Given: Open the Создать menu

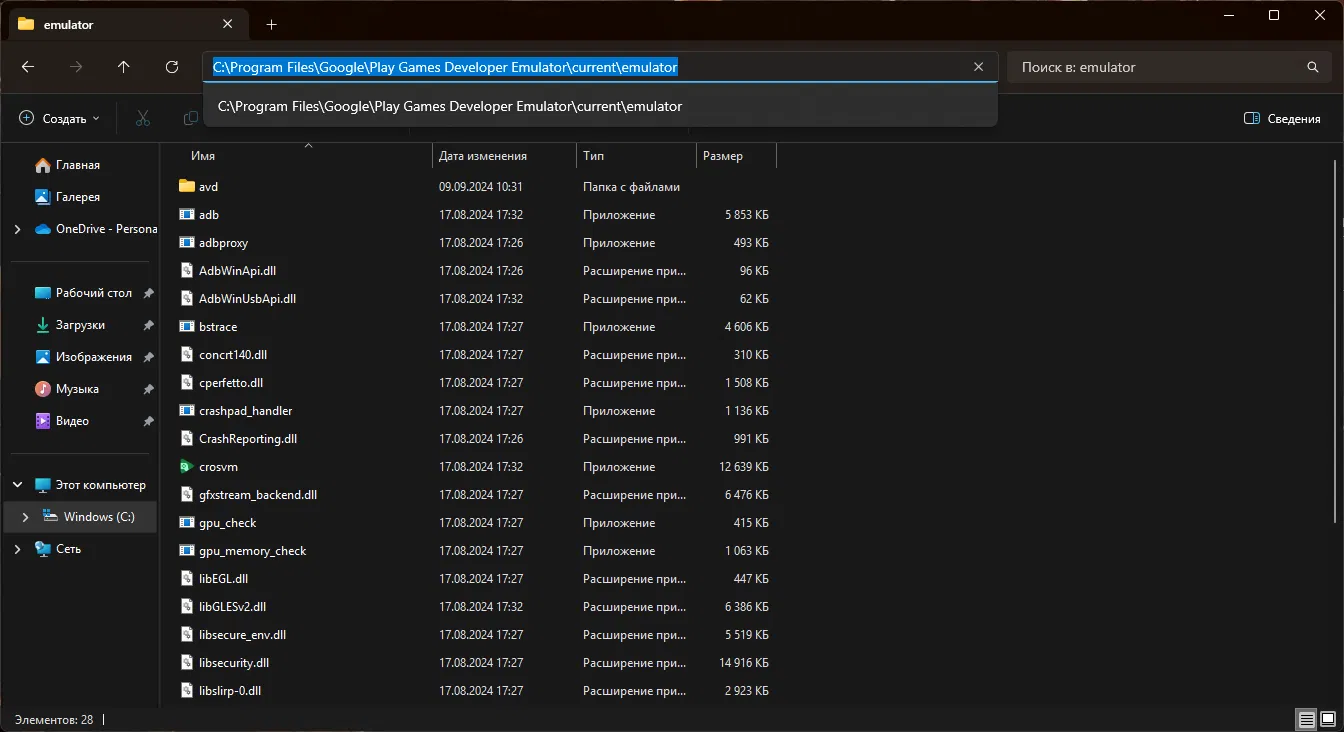Looking at the screenshot, I should [60, 118].
